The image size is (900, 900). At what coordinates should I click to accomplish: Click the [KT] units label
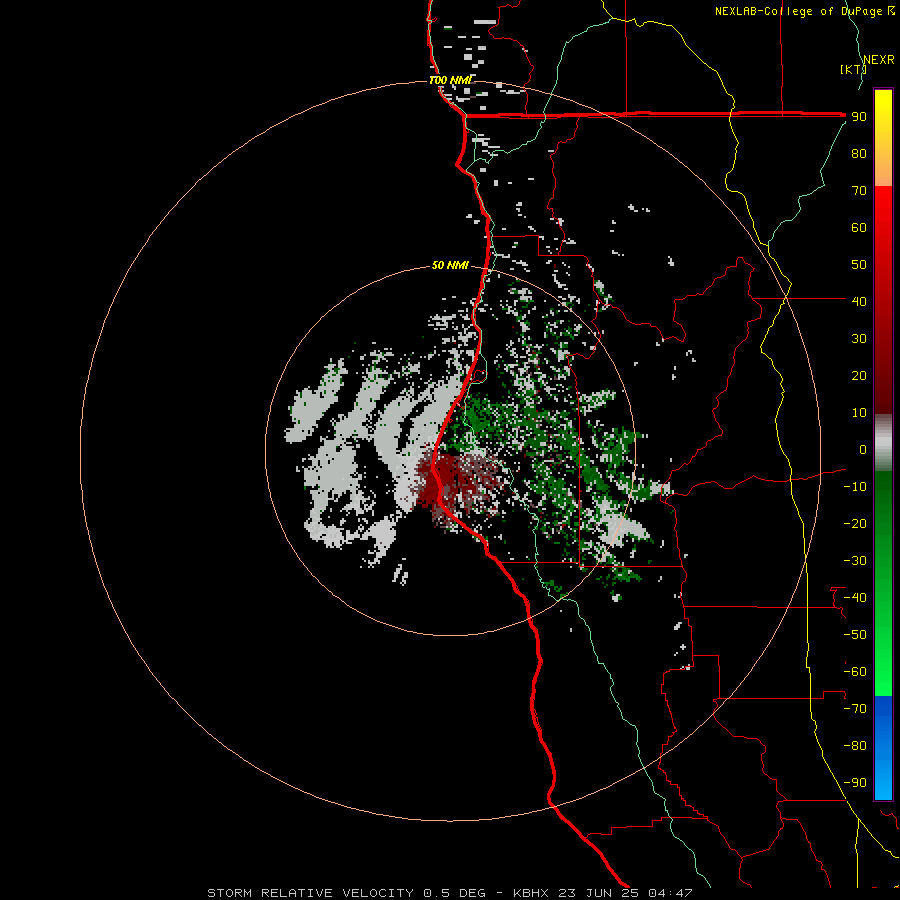(x=854, y=69)
